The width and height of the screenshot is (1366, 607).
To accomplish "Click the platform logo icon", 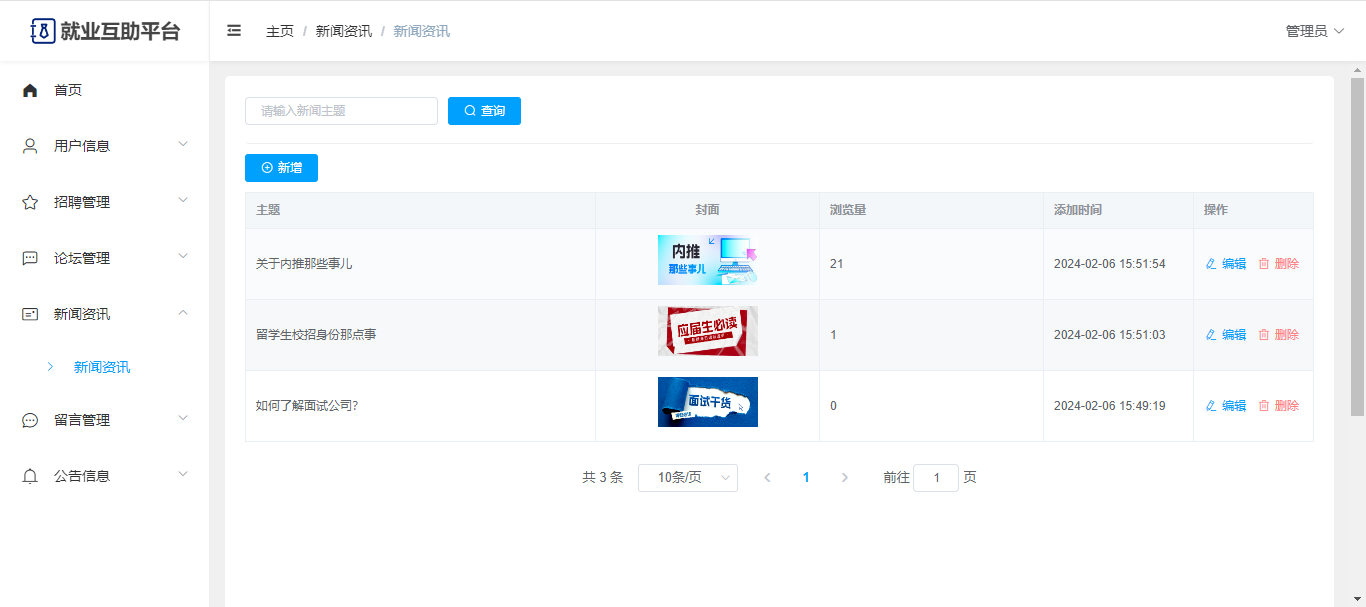I will (x=43, y=31).
